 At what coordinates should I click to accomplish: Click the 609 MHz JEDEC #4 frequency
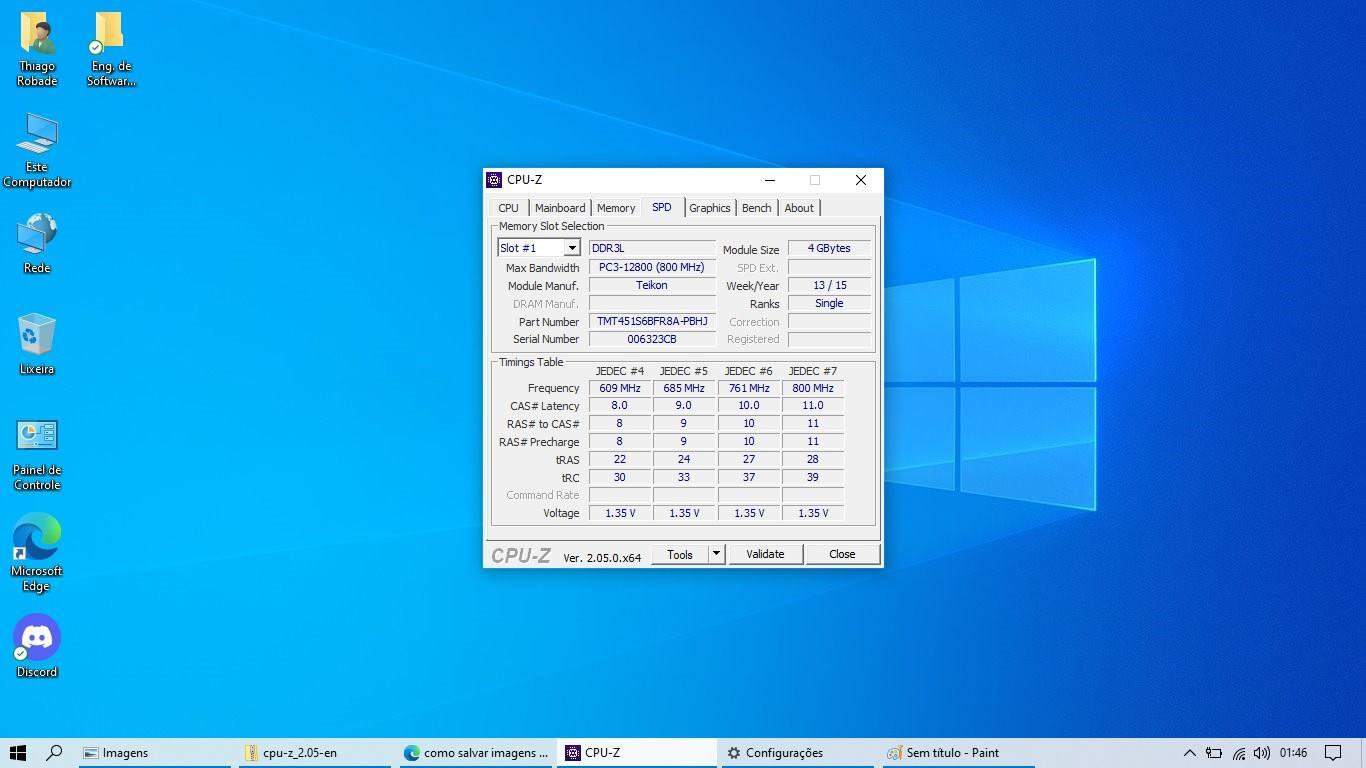pyautogui.click(x=620, y=388)
